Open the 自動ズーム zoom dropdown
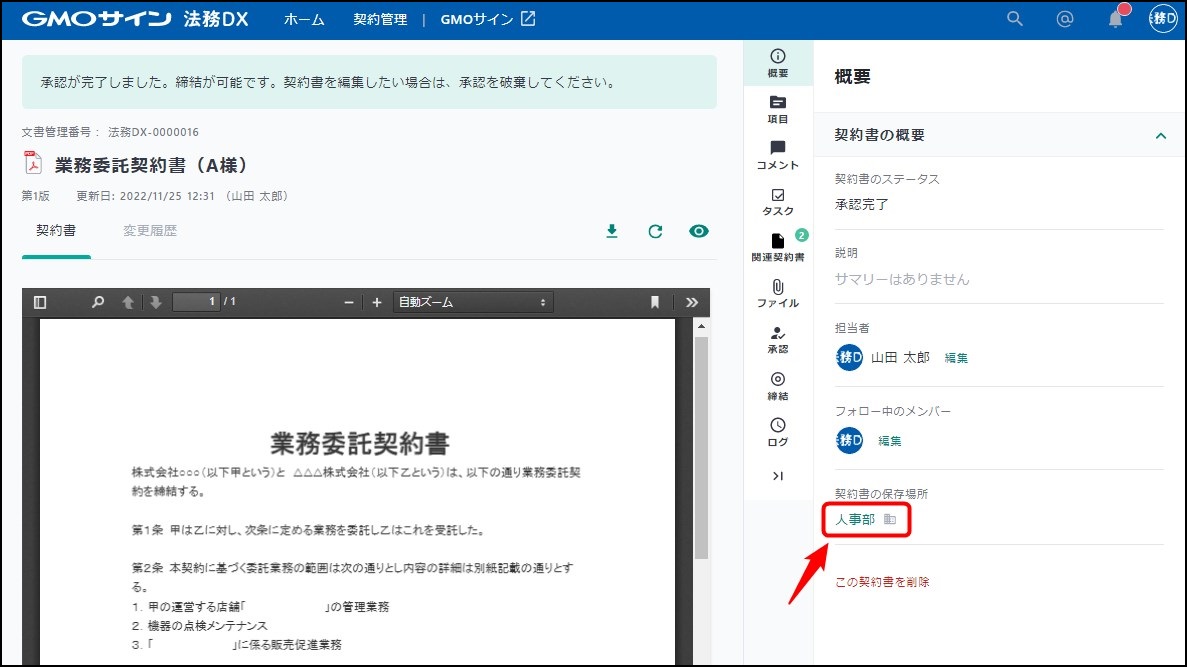1187x667 pixels. (x=473, y=302)
